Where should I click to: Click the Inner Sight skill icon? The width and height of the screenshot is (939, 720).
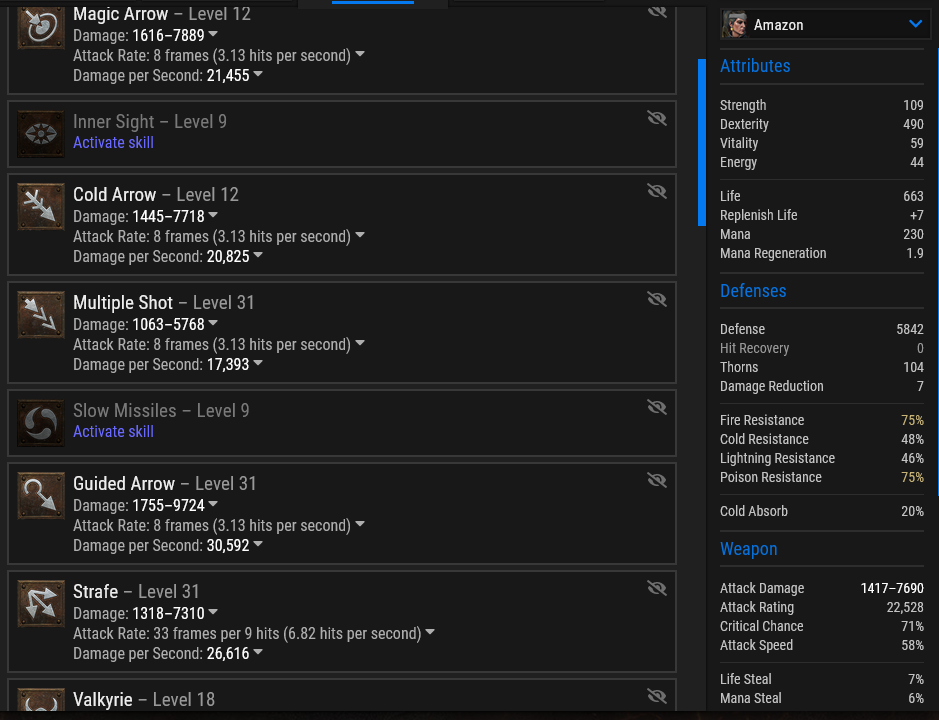41,134
